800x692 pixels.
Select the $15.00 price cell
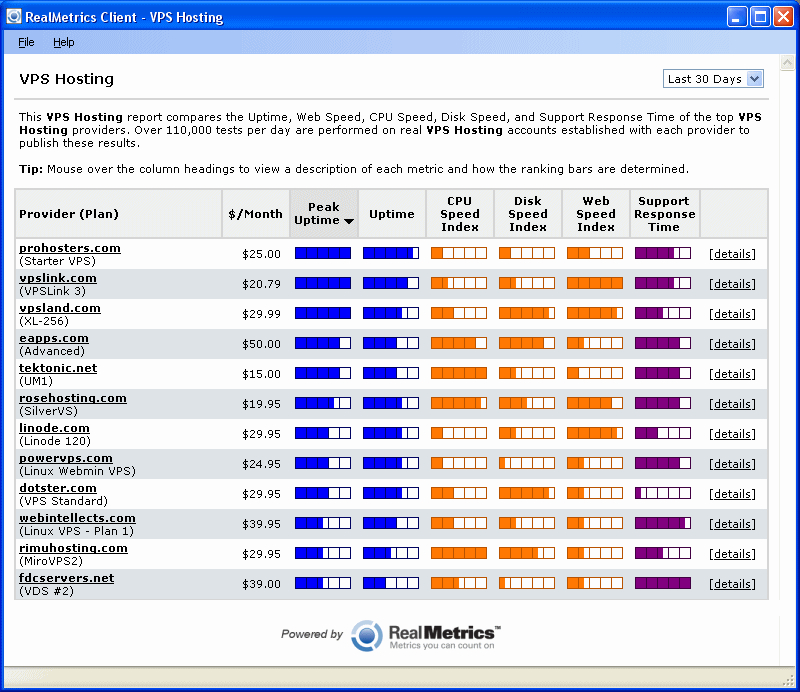pos(261,374)
